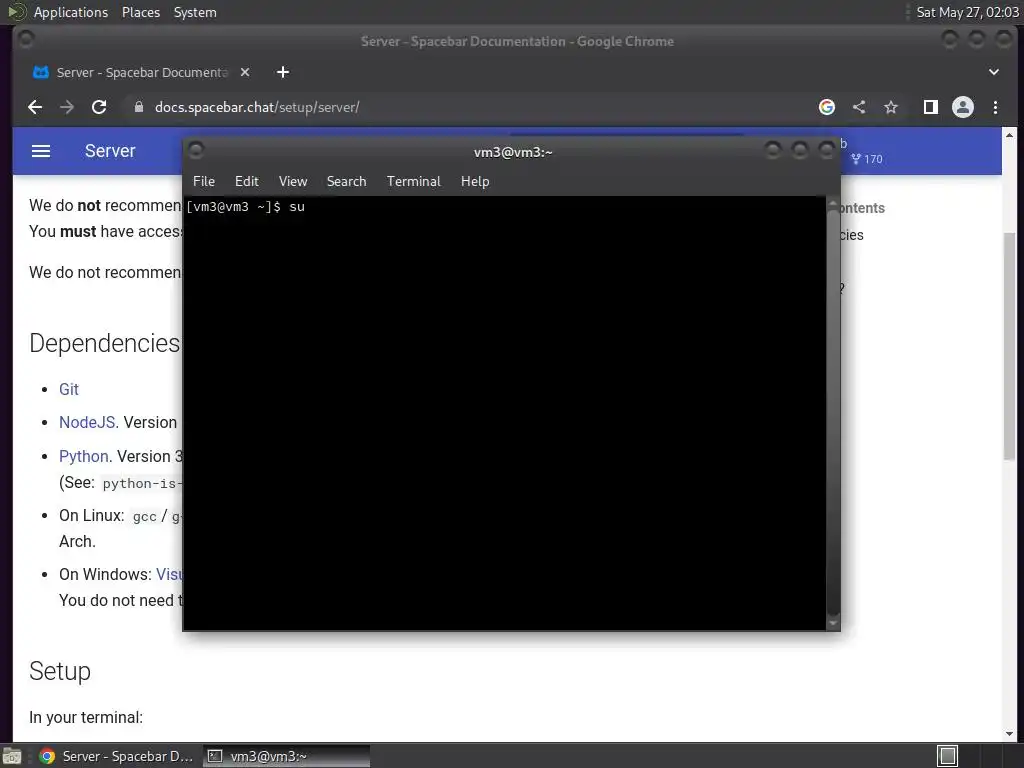Click the clock Sat May 27, 02:03
1024x768 pixels.
pyautogui.click(x=967, y=12)
